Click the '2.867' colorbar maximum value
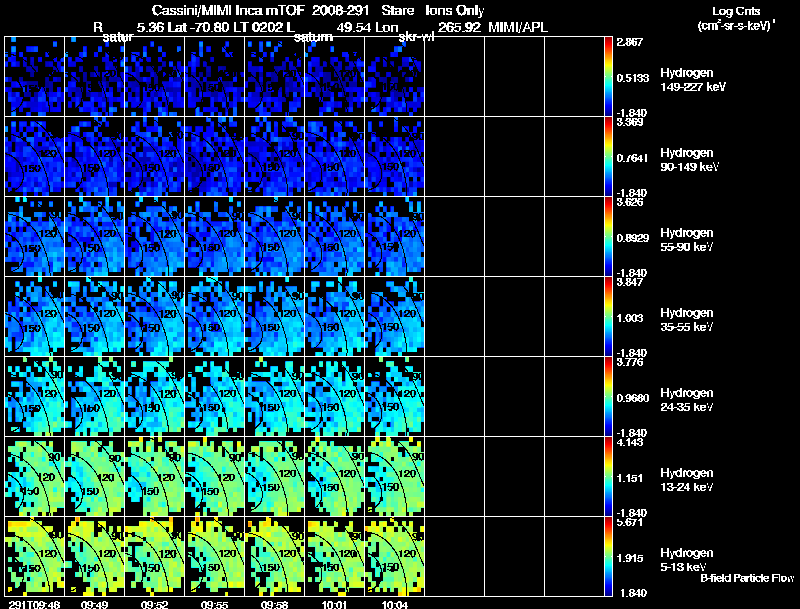 click(x=630, y=42)
